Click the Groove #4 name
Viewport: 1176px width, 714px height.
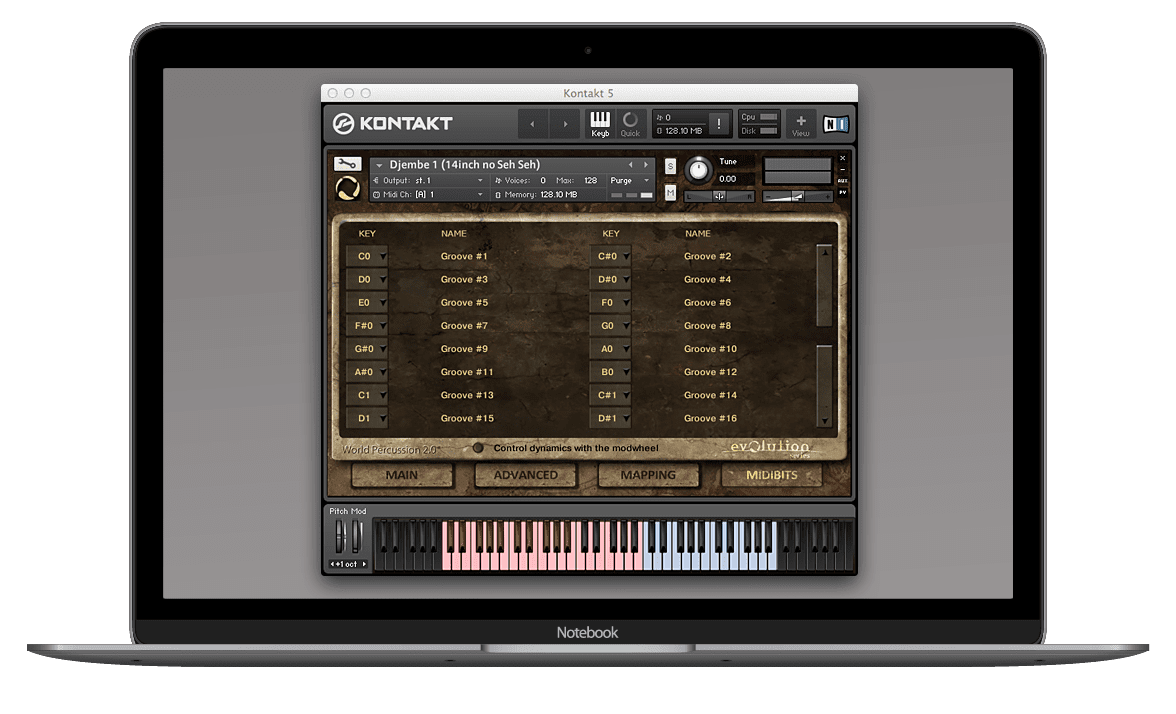[x=707, y=280]
